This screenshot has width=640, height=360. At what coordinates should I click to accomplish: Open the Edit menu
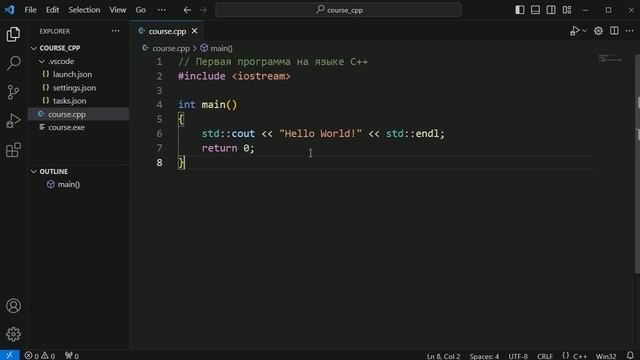click(x=52, y=10)
